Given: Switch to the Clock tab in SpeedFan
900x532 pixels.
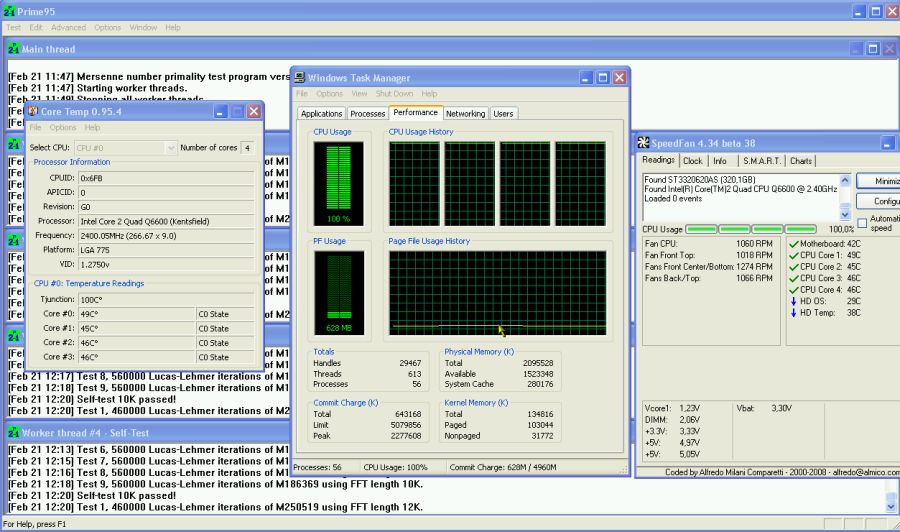Looking at the screenshot, I should (x=693, y=161).
